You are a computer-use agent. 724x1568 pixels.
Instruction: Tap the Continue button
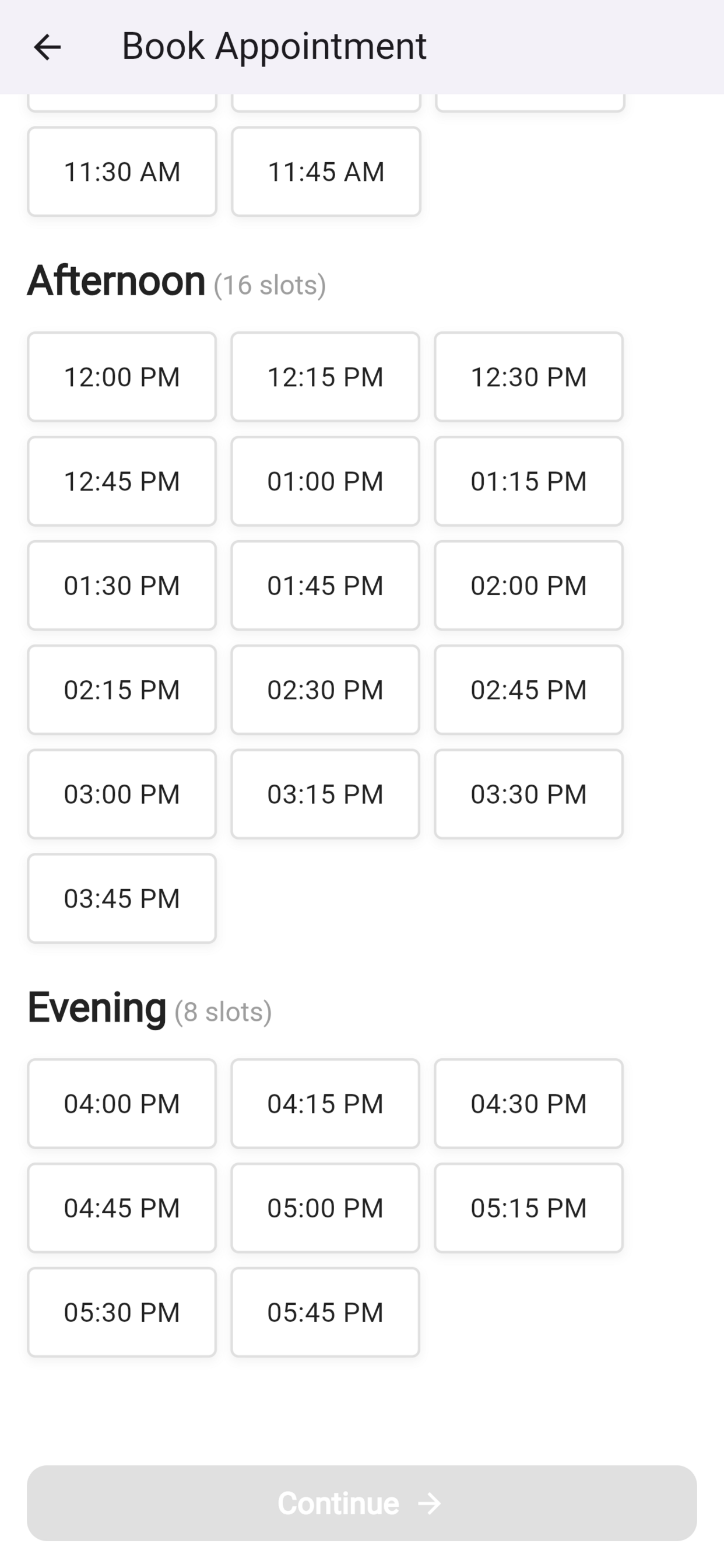pos(362,1503)
